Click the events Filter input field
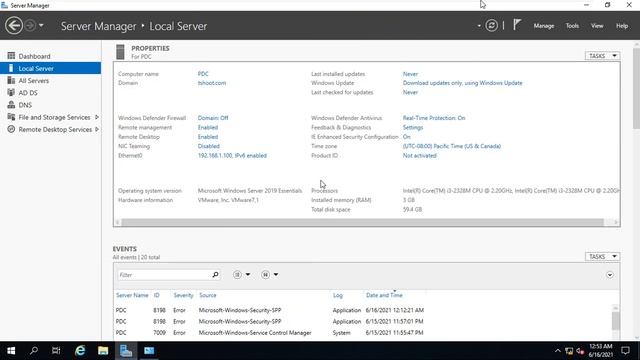Screen dimensions: 640x360 pos(164,275)
